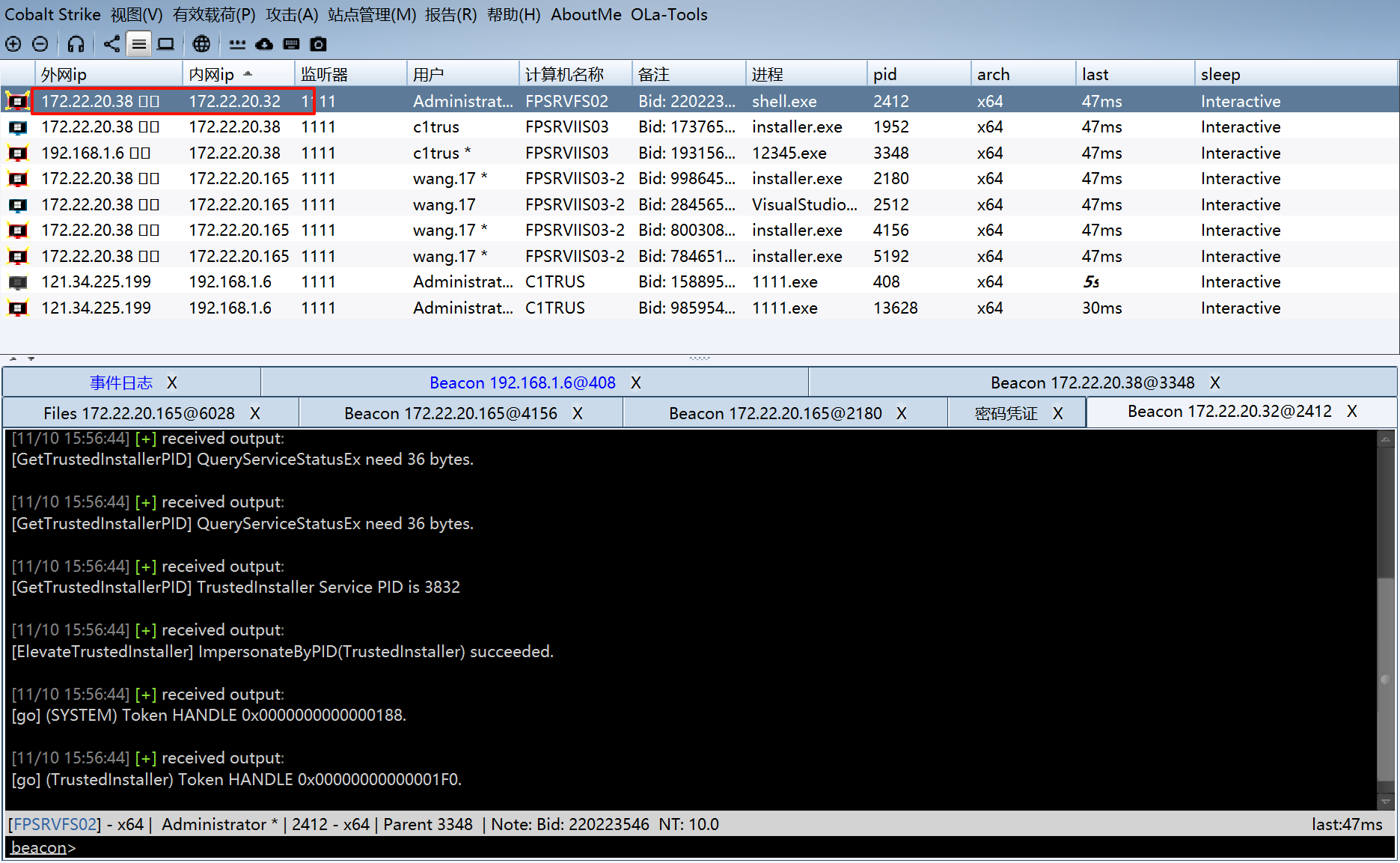Open the 报告(R) menu
Viewport: 1400px width, 863px height.
tap(450, 14)
